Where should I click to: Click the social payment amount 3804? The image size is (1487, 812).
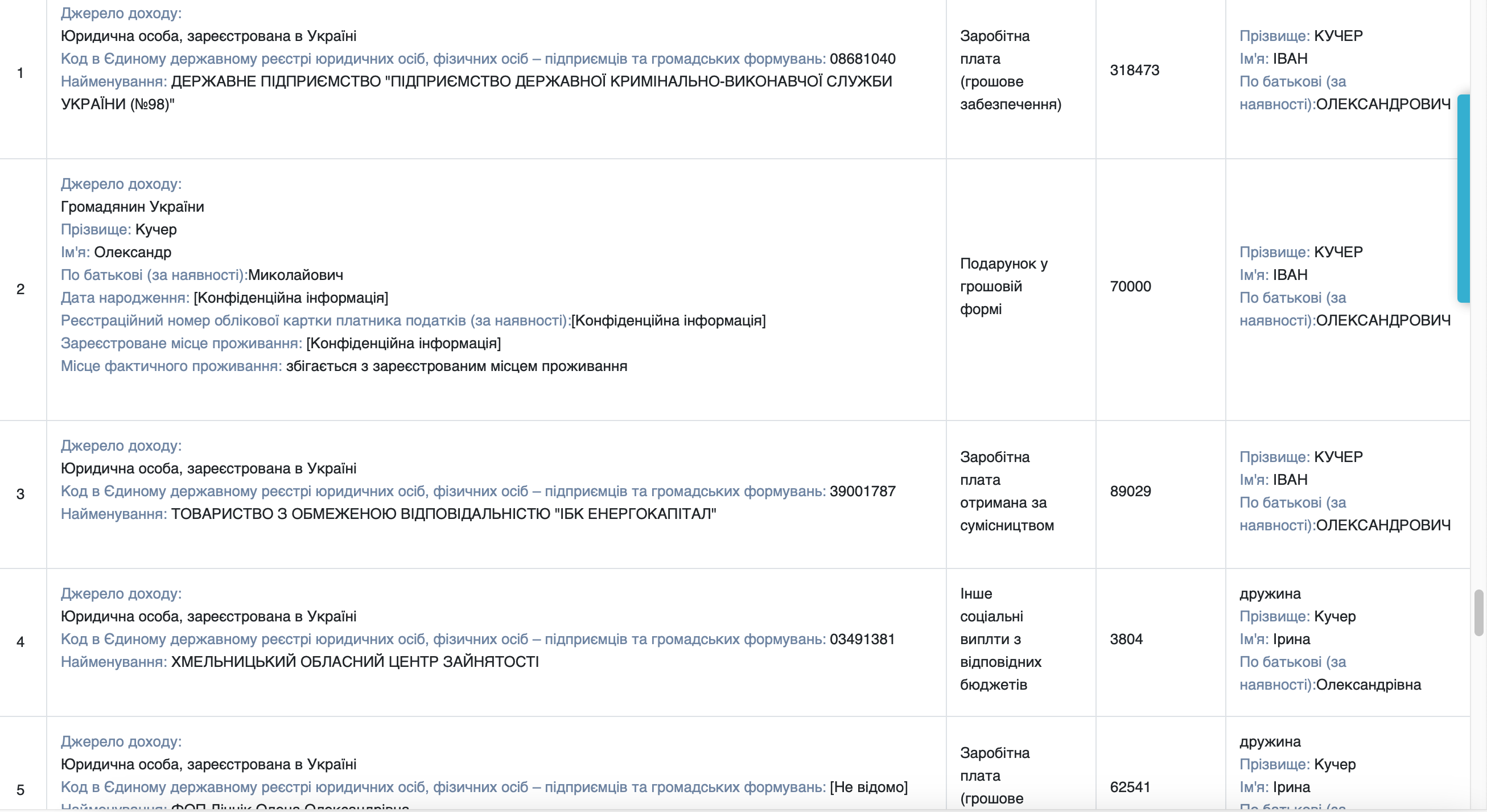pyautogui.click(x=1126, y=639)
